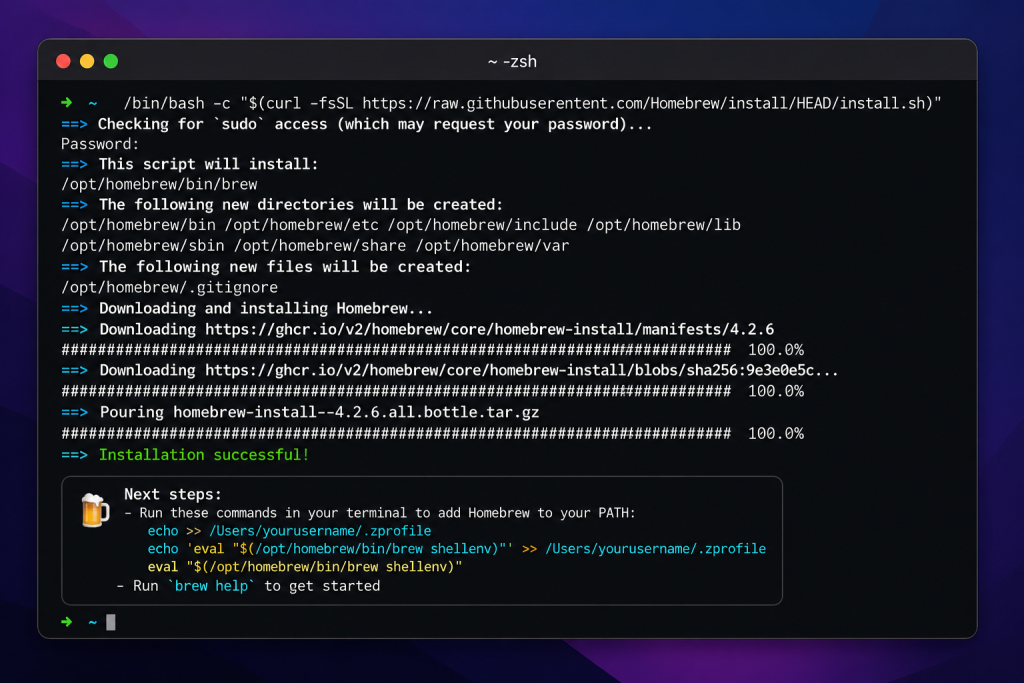Click 'The following new directories will be created:'
Image resolution: width=1024 pixels, height=683 pixels.
[x=301, y=204]
